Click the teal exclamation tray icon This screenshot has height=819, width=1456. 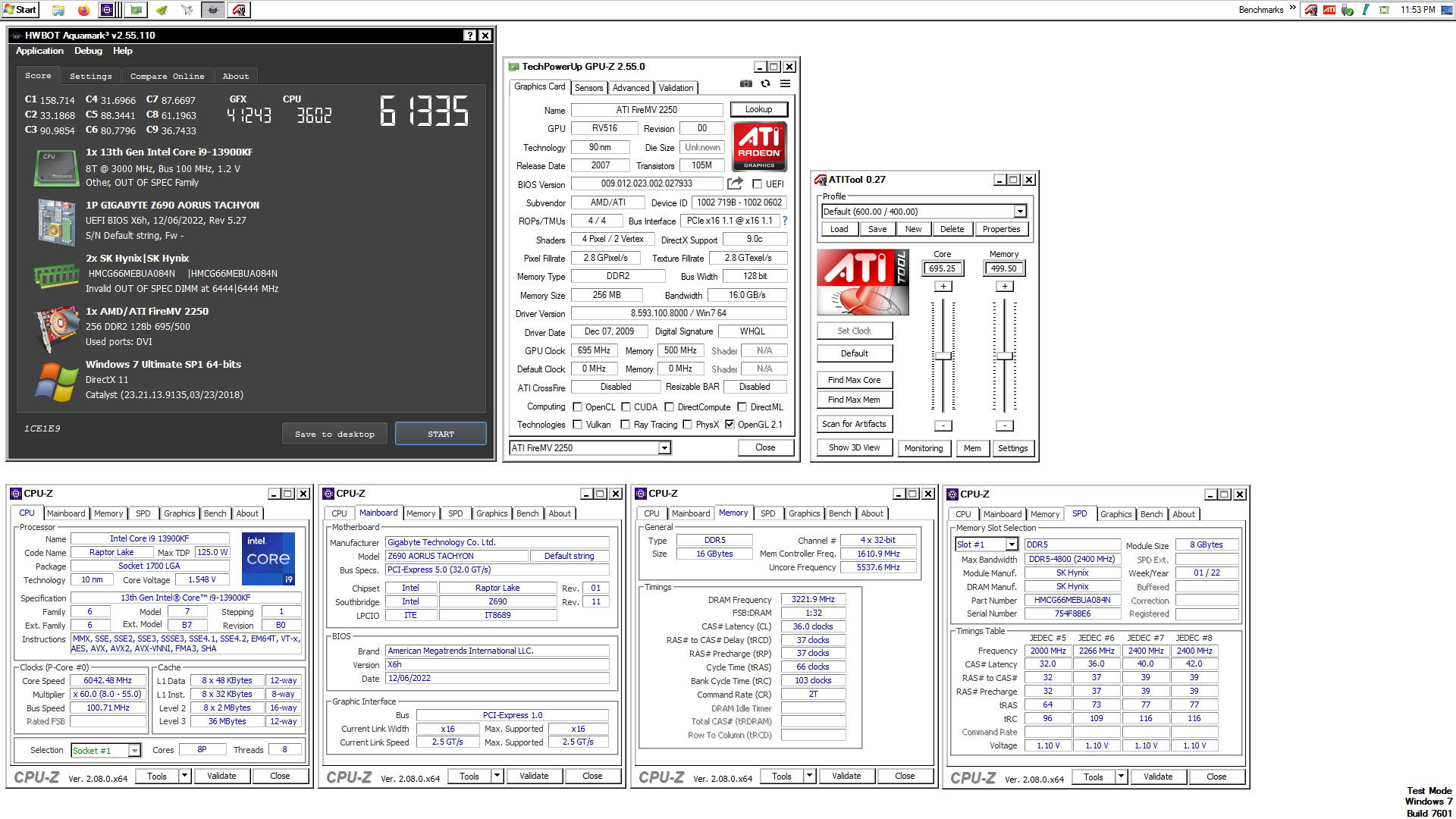click(x=1366, y=10)
